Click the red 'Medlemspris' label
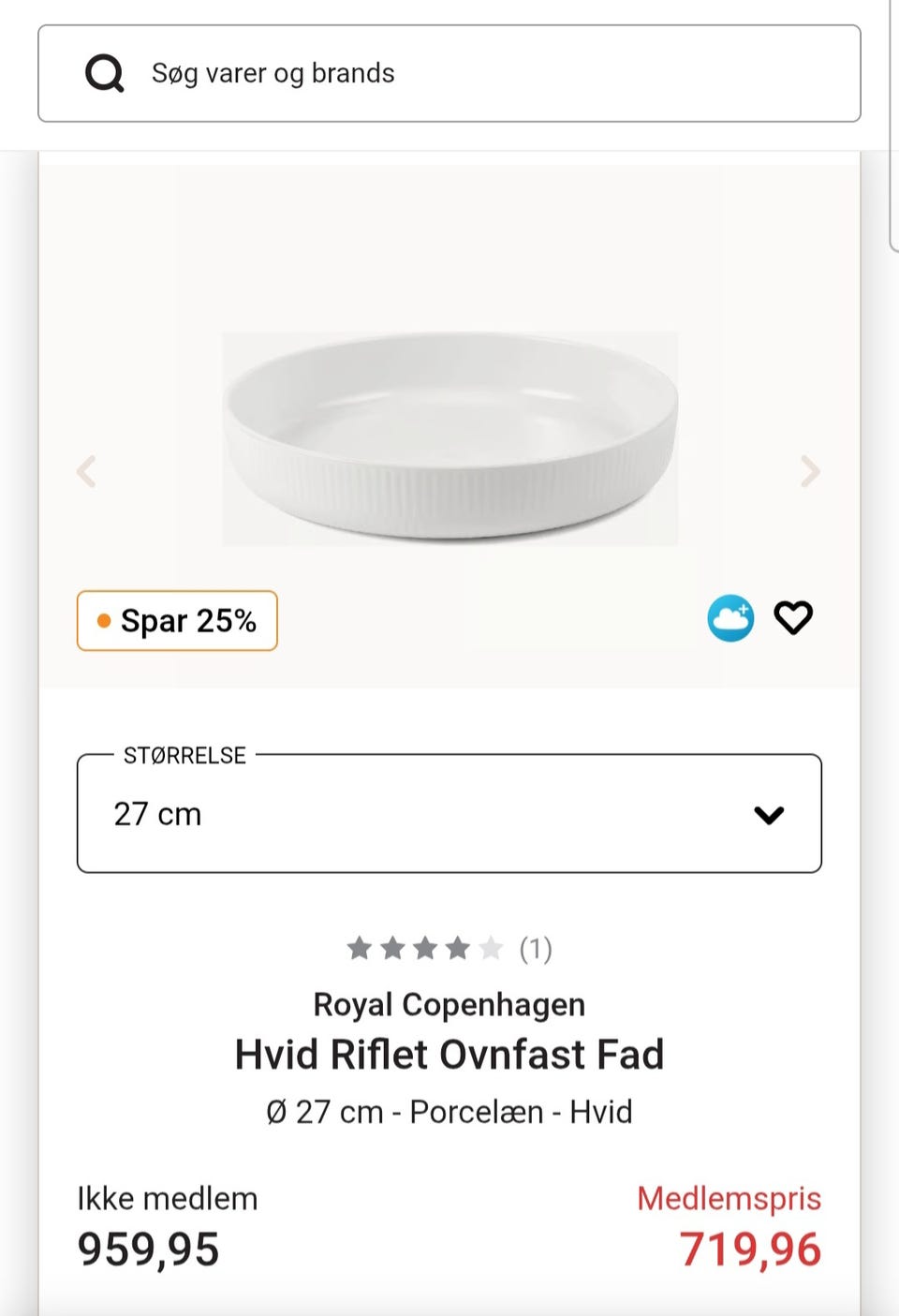Image resolution: width=899 pixels, height=1316 pixels. coord(729,1199)
